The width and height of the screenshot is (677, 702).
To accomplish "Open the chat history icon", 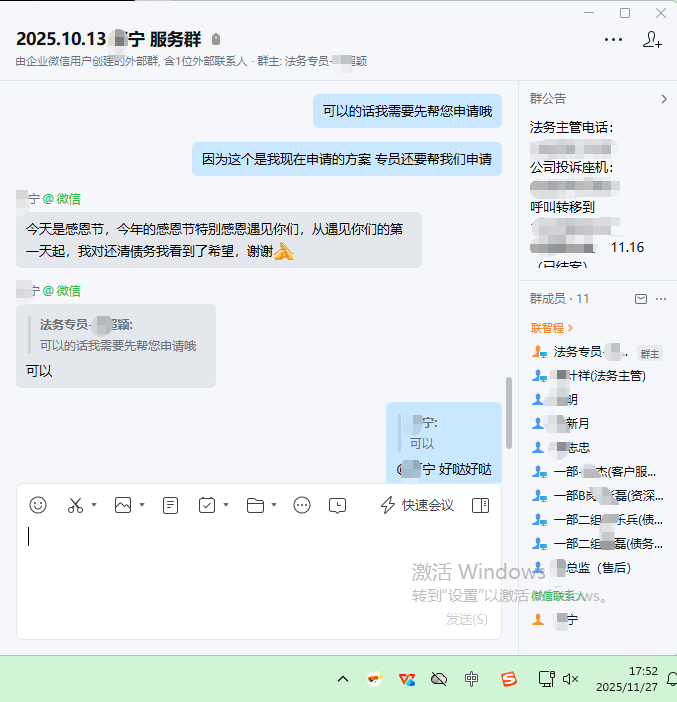I will coord(338,505).
